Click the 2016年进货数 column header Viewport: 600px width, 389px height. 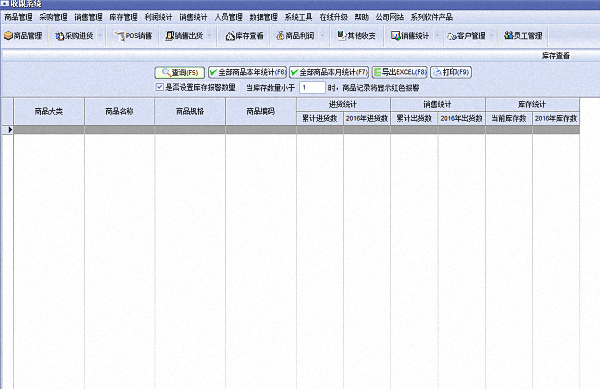367,119
